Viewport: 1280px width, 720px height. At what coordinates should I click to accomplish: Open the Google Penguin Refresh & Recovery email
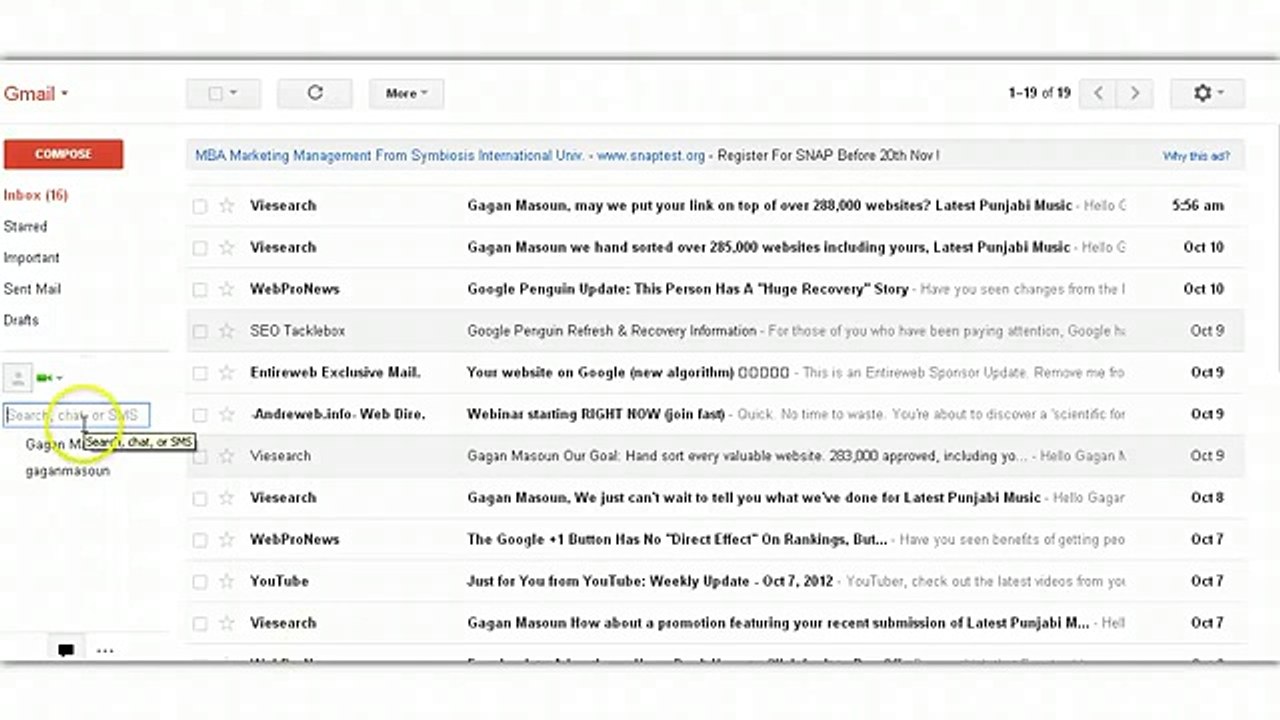pyautogui.click(x=715, y=331)
